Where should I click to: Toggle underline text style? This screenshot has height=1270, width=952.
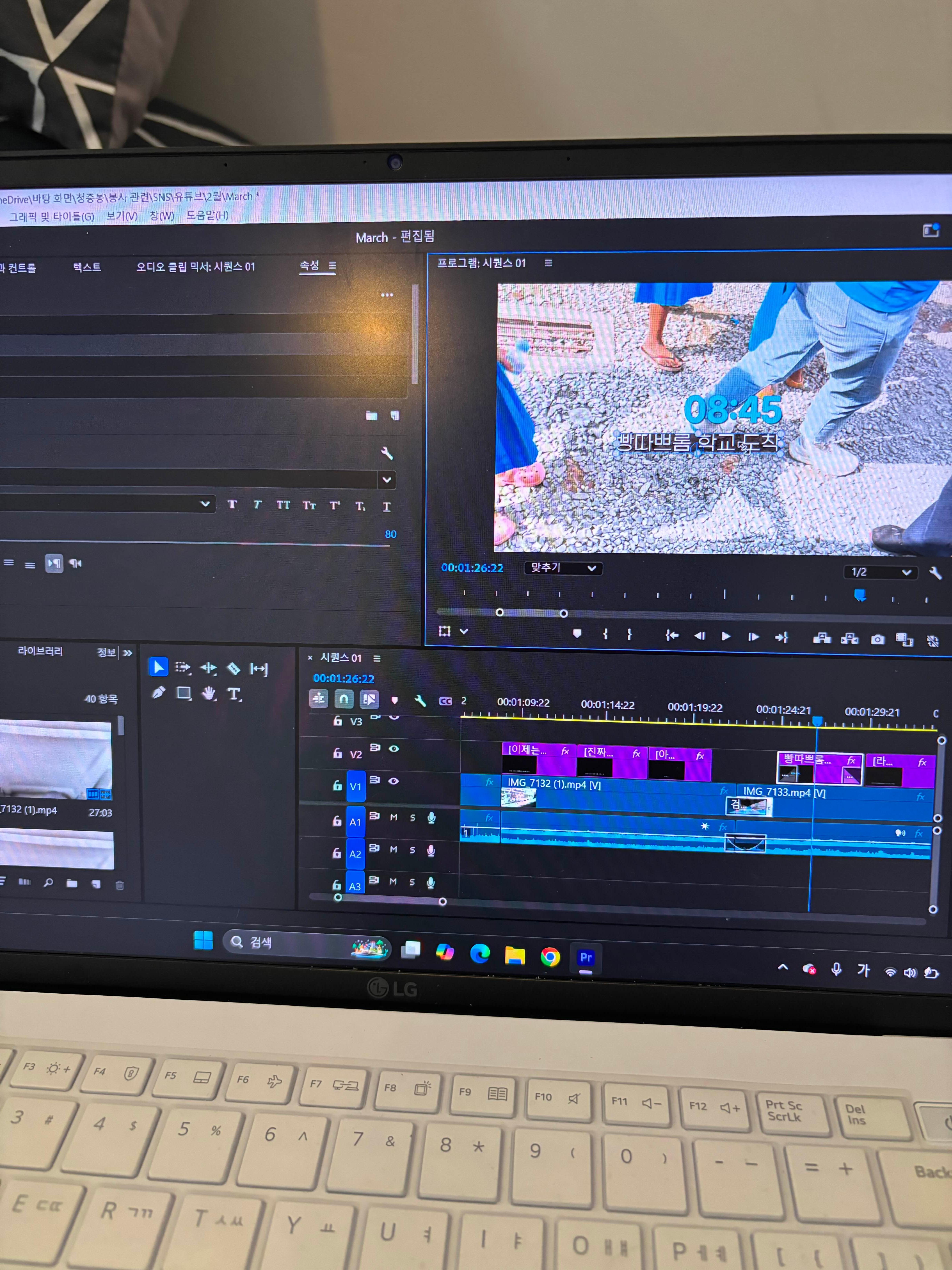pyautogui.click(x=386, y=506)
